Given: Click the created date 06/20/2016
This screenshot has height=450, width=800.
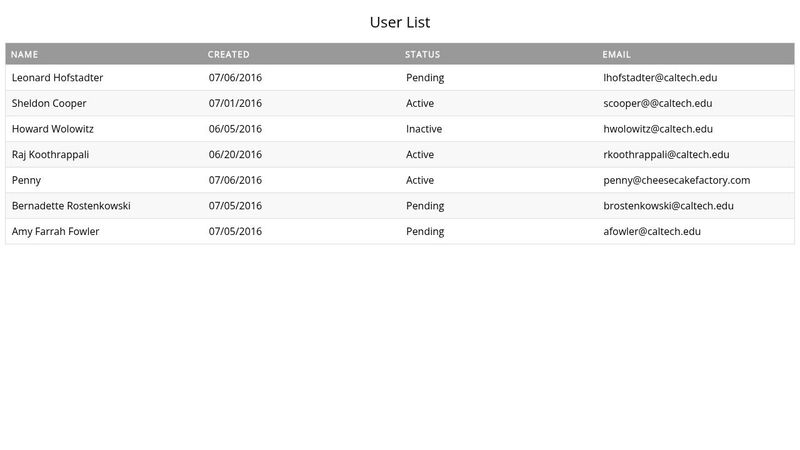Looking at the screenshot, I should click(235, 155).
